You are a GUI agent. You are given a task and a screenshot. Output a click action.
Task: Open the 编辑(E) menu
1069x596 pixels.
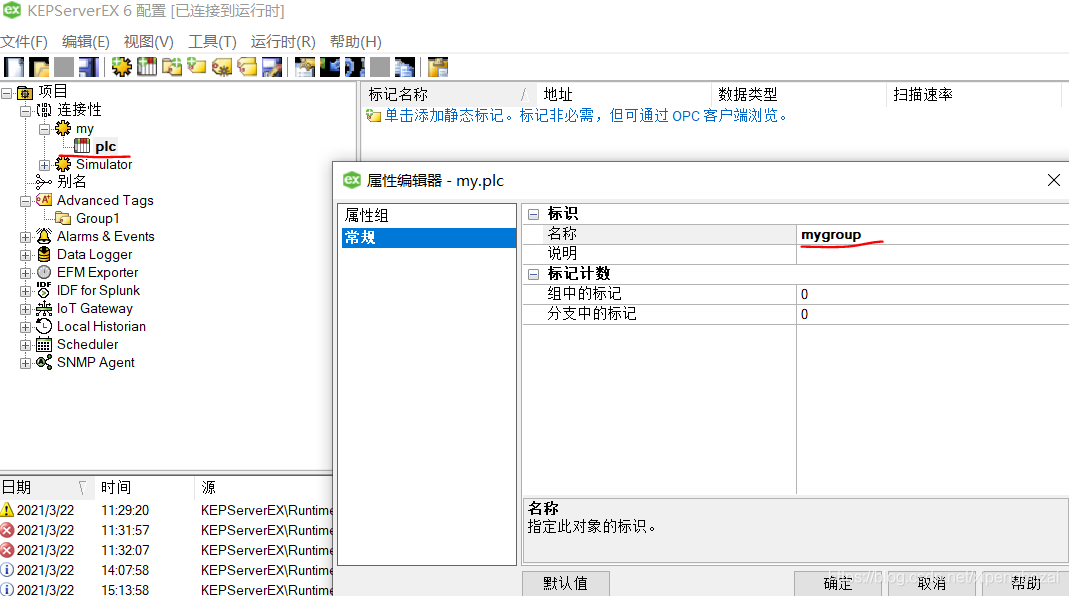(x=86, y=42)
